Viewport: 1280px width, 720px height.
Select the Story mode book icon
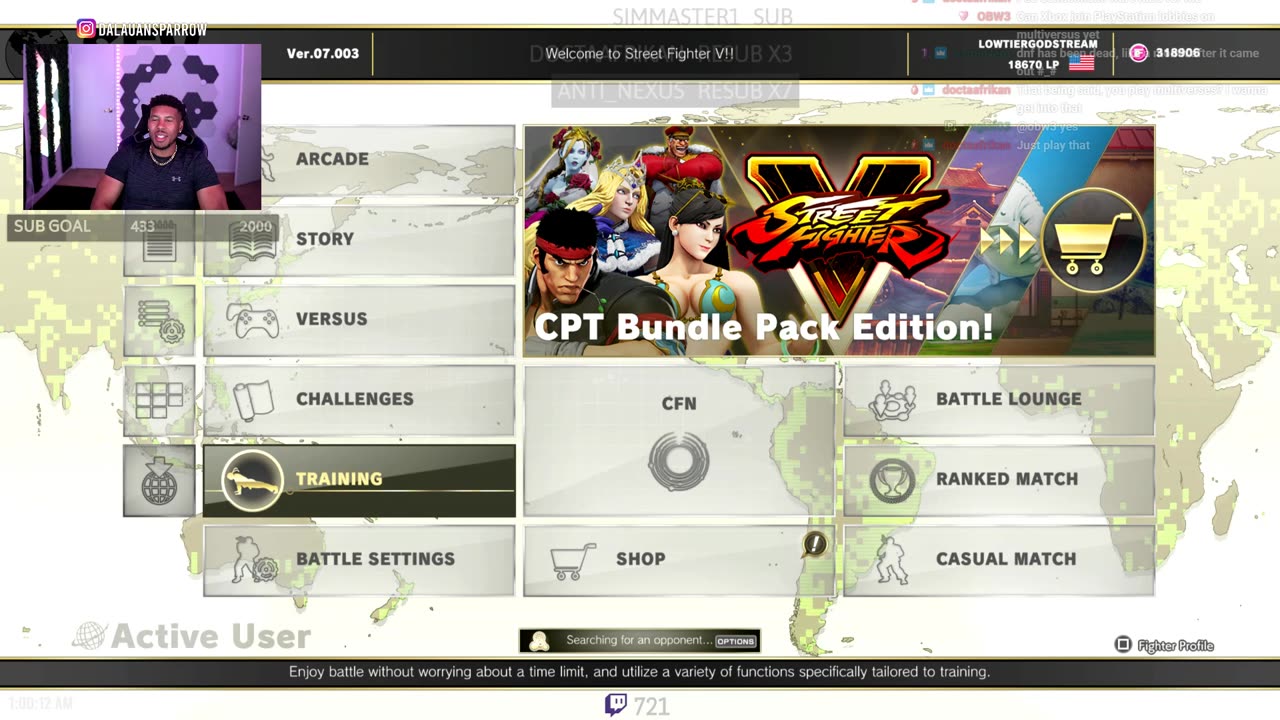coord(251,240)
